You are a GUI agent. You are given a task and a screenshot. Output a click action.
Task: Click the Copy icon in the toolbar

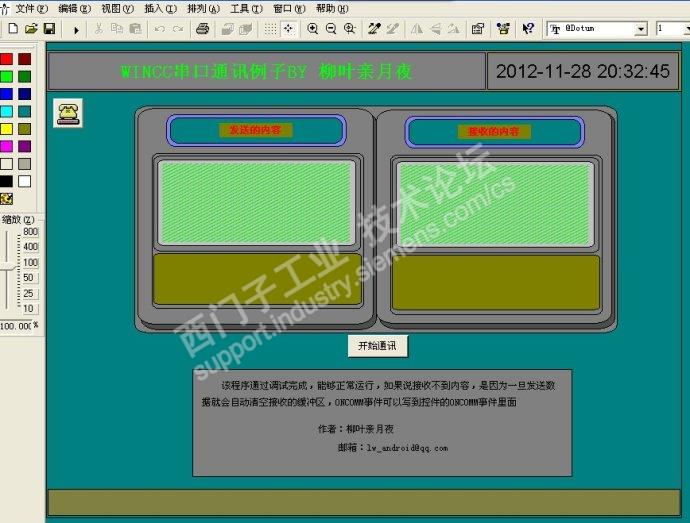(x=117, y=29)
